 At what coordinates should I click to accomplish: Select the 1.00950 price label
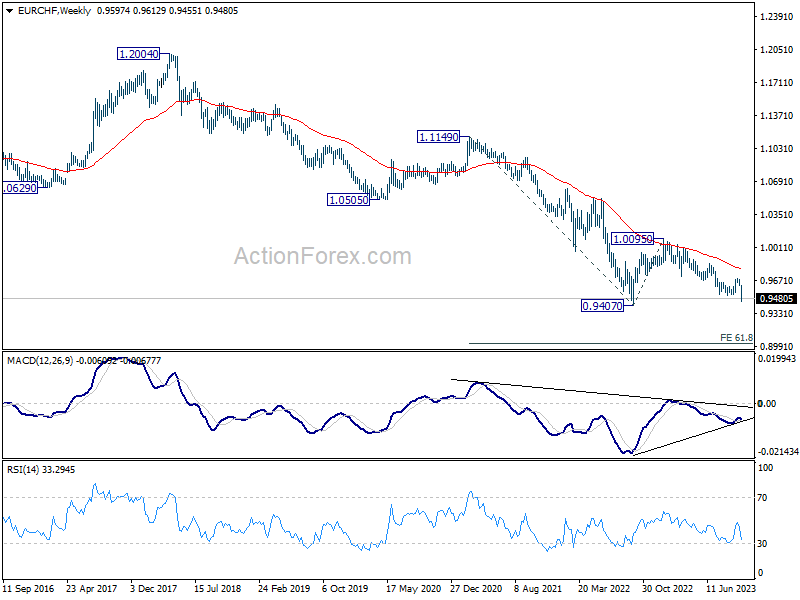632,239
